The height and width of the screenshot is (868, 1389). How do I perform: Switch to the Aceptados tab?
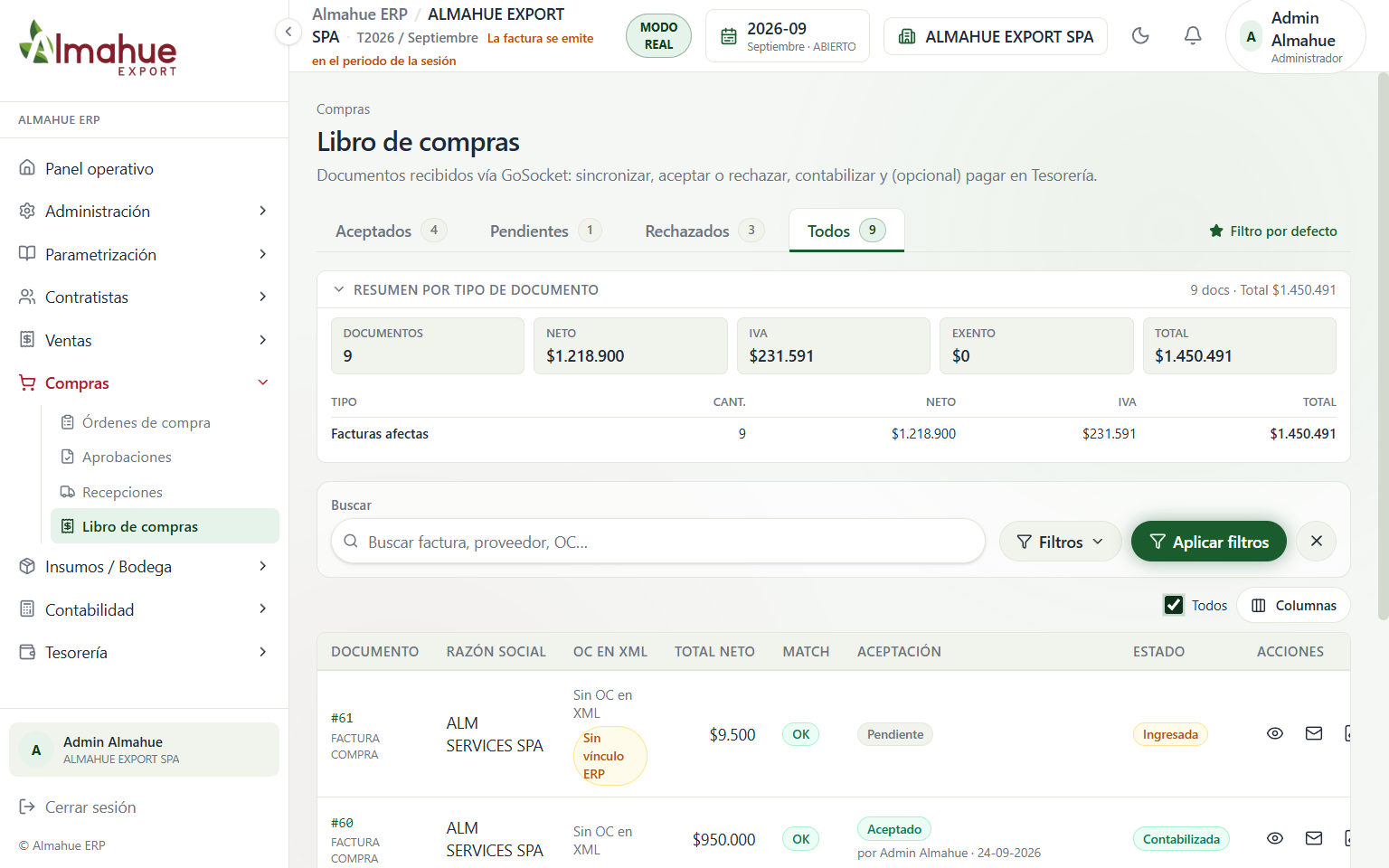(391, 231)
